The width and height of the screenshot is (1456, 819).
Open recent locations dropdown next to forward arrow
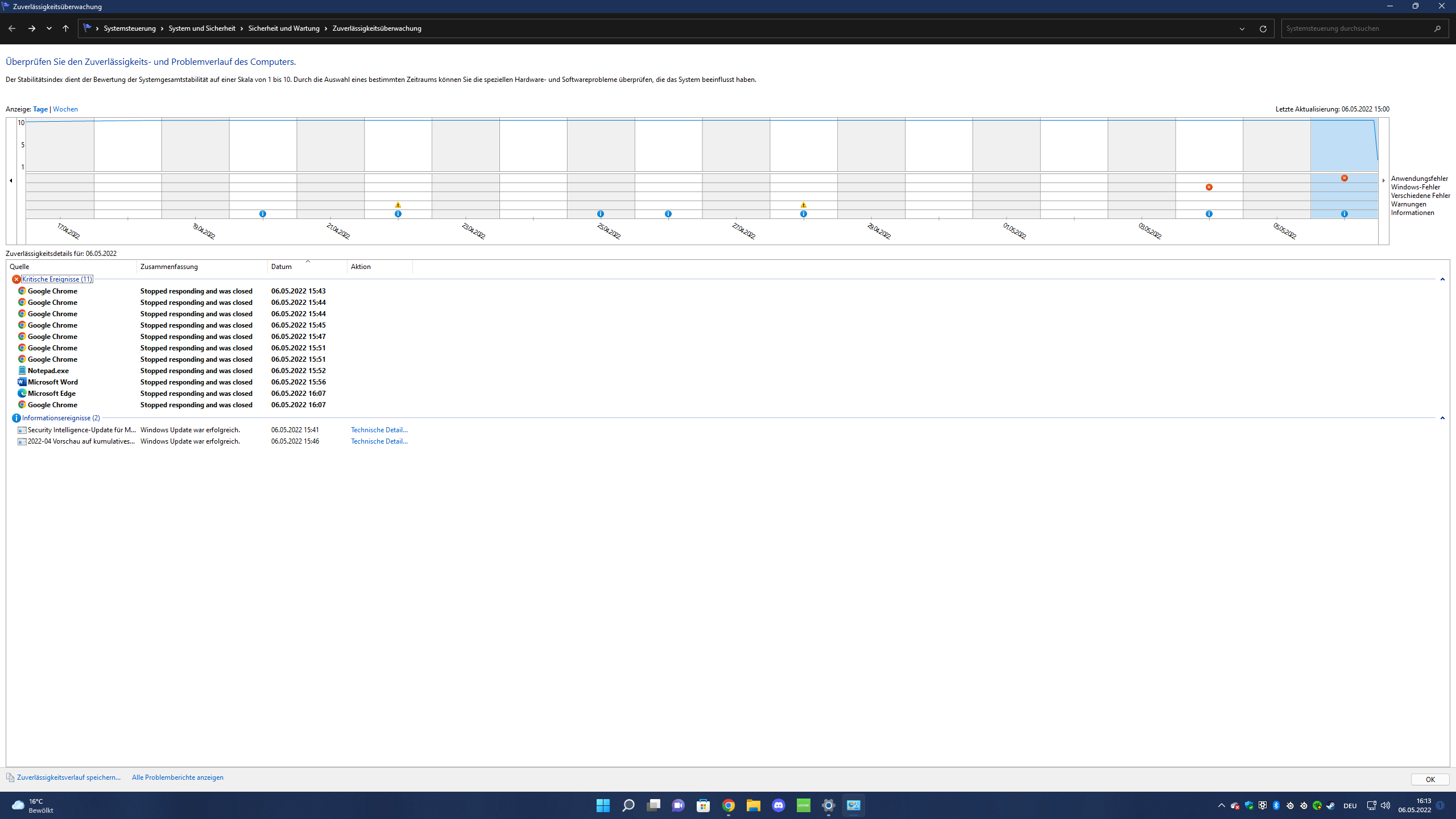coord(49,28)
